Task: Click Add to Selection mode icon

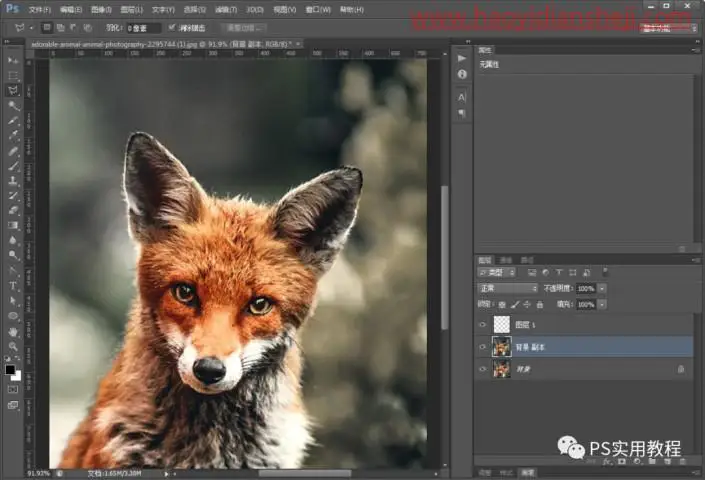Action: (x=60, y=28)
